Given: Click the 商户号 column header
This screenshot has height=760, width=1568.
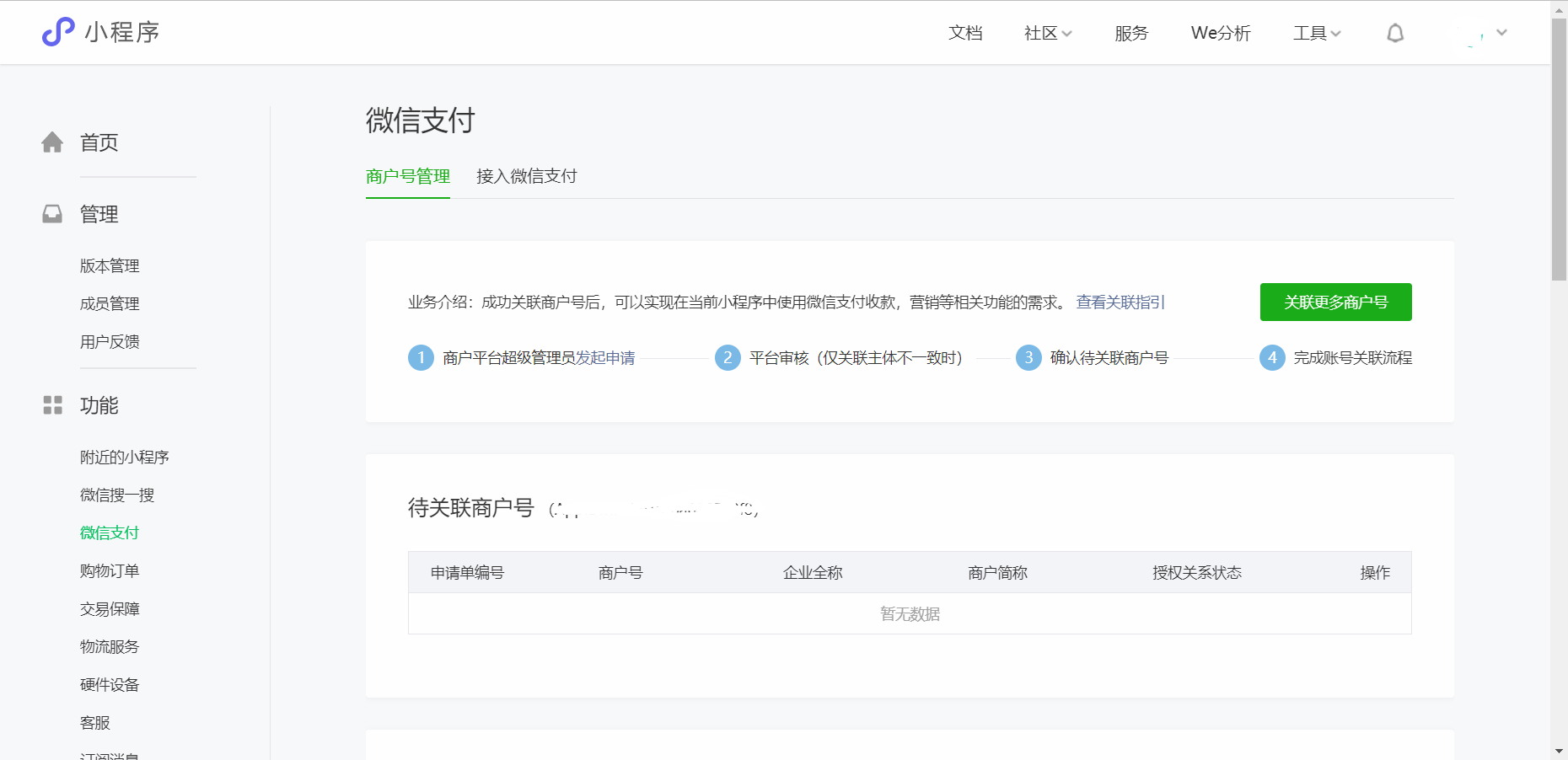Looking at the screenshot, I should pyautogui.click(x=620, y=573).
